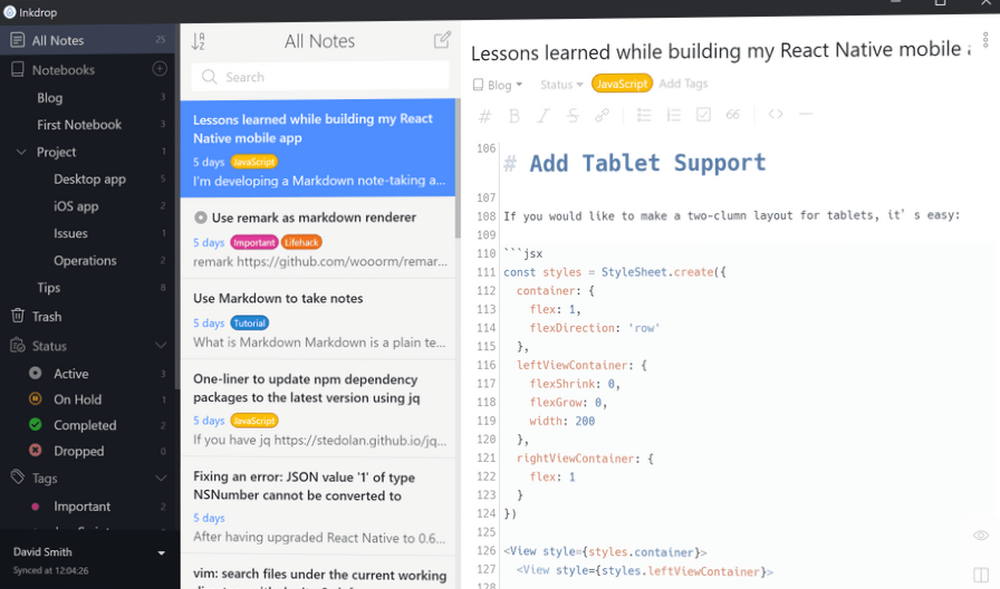Open David Smith account menu arrow
Viewport: 1000px width, 589px height.
pyautogui.click(x=161, y=553)
